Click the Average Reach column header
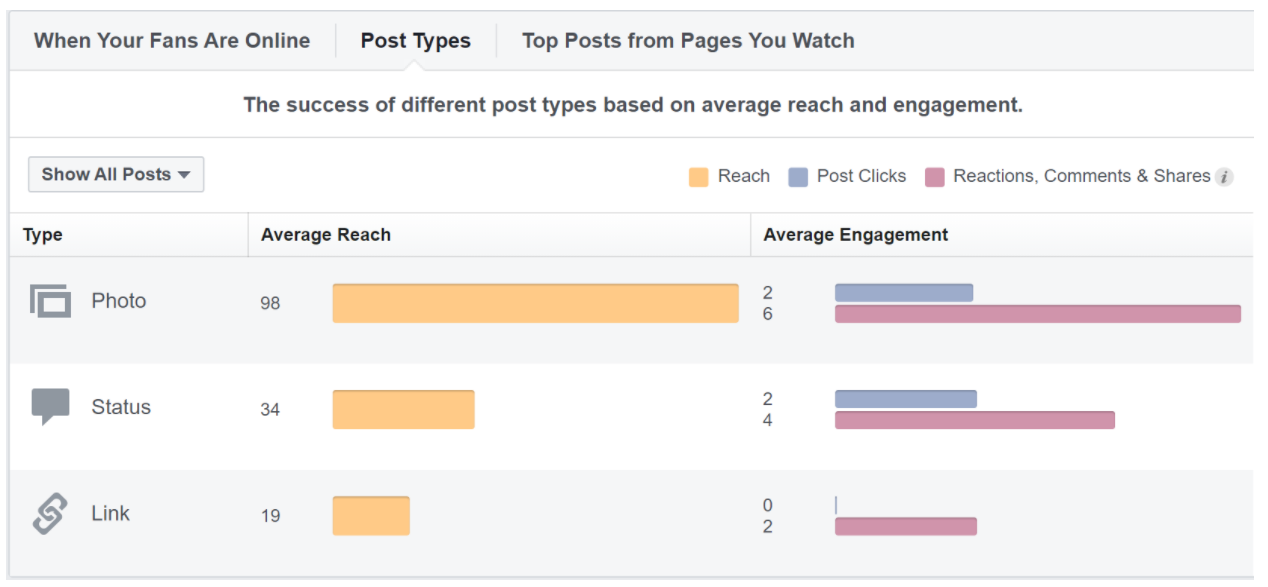This screenshot has height=587, width=1268. pos(326,235)
